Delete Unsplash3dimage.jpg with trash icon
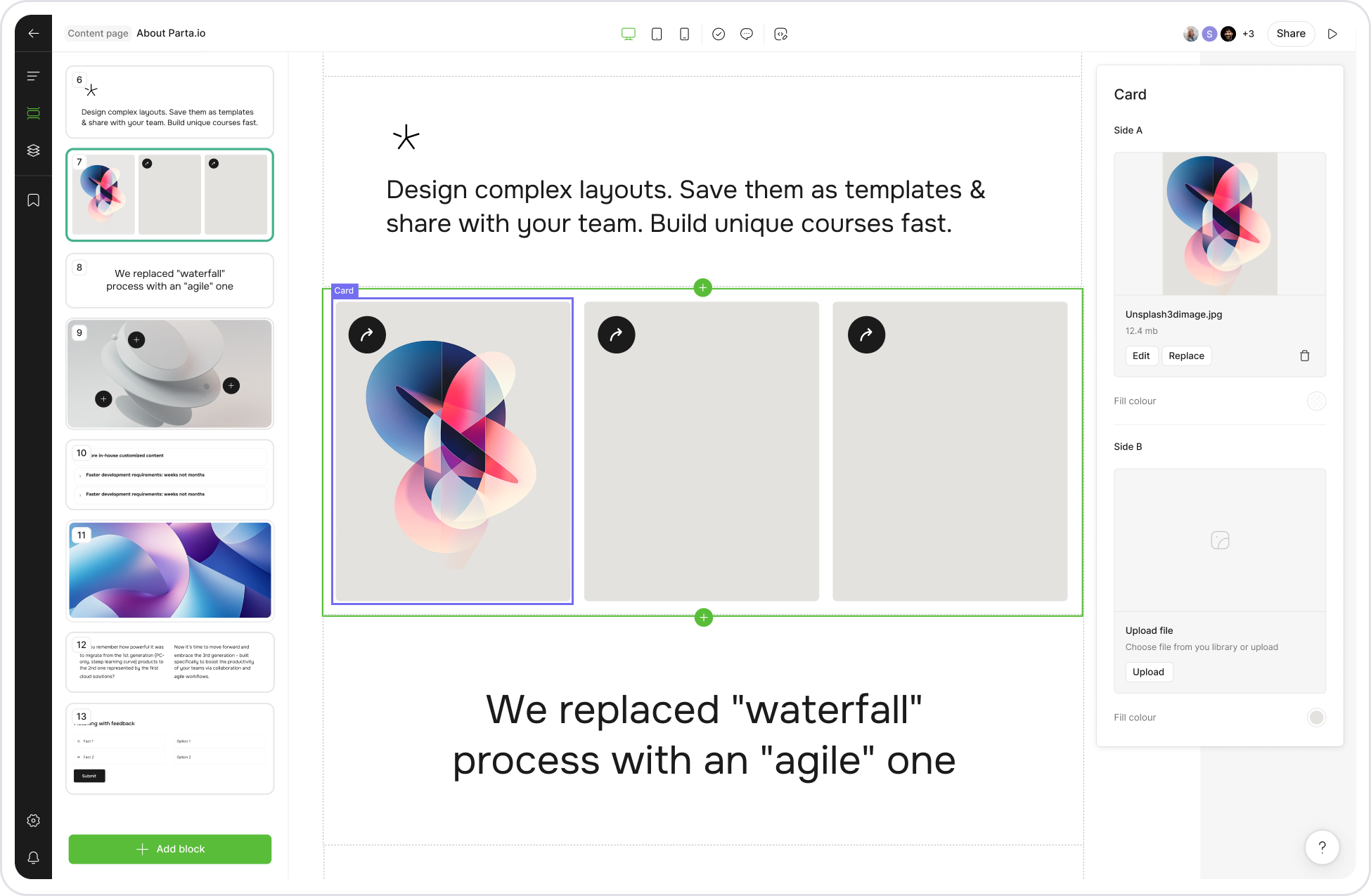Viewport: 1371px width, 896px height. (1304, 356)
